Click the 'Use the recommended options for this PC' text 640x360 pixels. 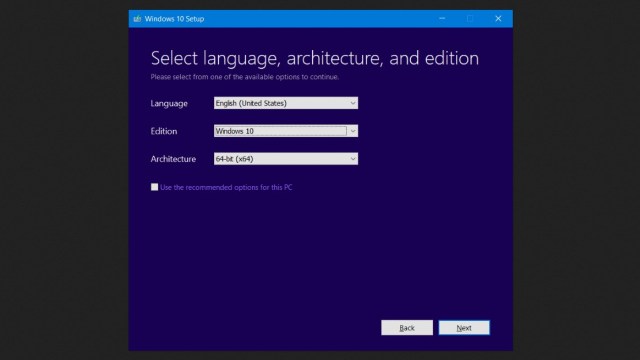(226, 187)
